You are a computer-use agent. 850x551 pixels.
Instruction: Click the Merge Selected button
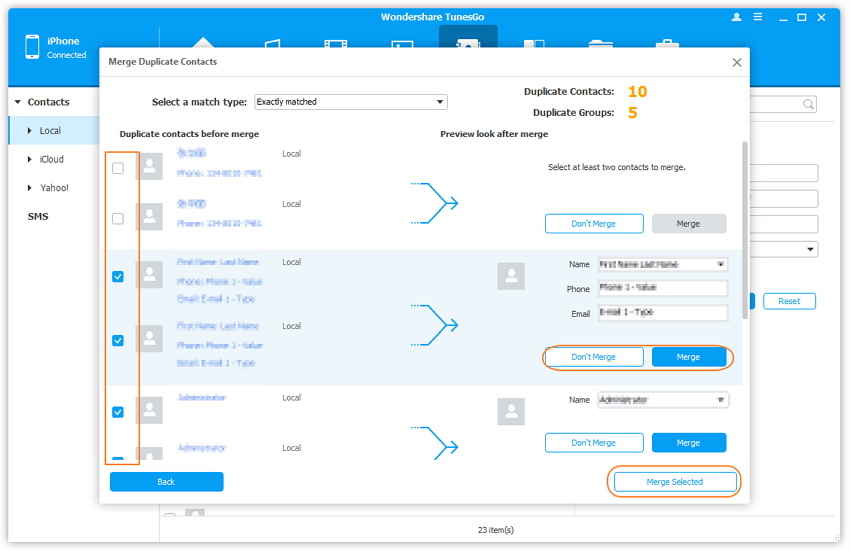pos(674,482)
